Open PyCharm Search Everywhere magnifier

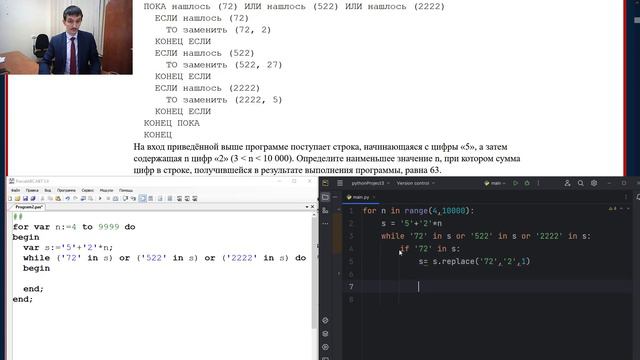580,183
